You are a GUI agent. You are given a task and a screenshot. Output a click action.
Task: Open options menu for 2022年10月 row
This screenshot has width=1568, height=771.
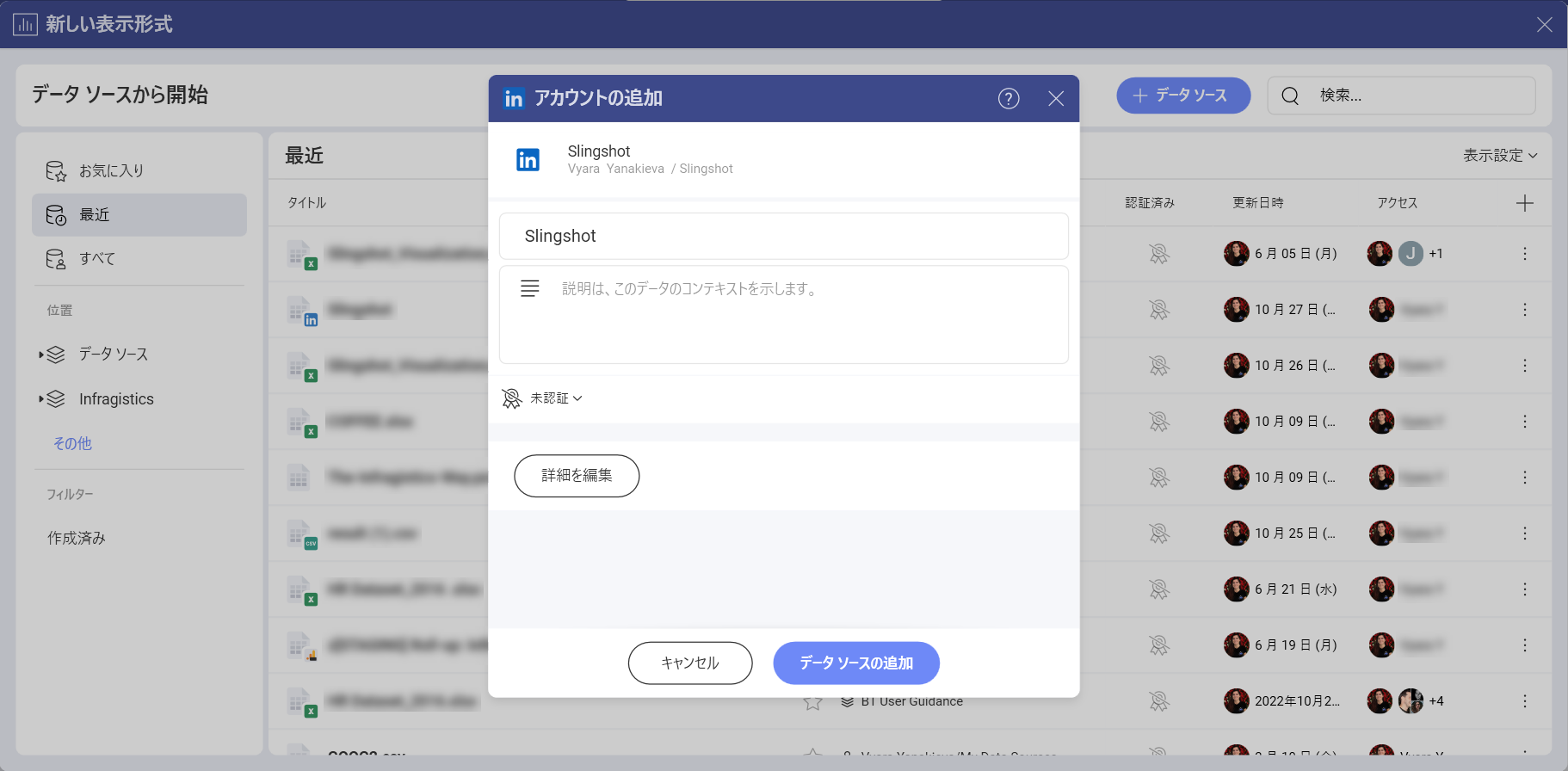[x=1525, y=701]
